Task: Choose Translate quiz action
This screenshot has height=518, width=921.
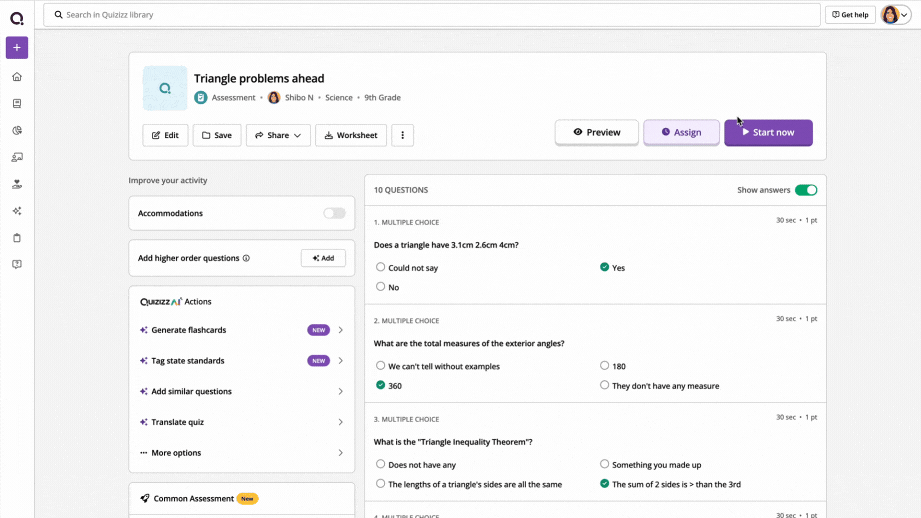Action: pos(241,422)
